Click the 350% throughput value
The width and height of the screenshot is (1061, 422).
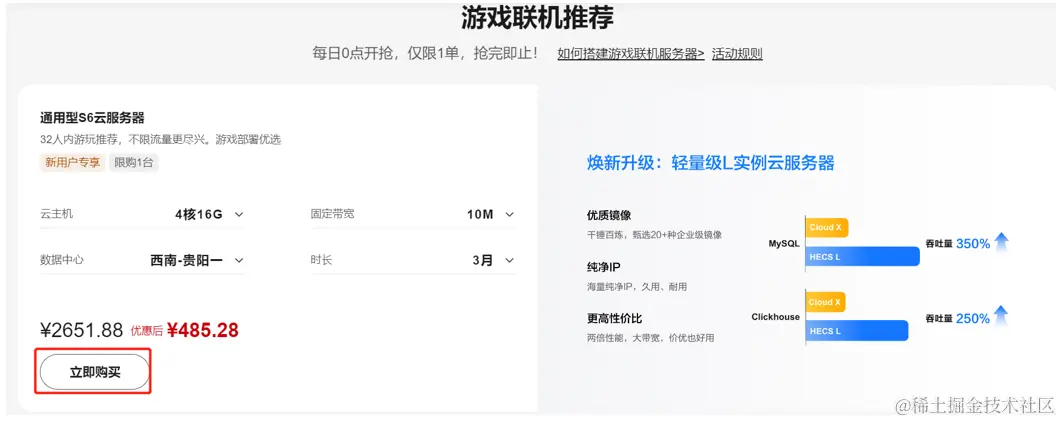coord(973,243)
